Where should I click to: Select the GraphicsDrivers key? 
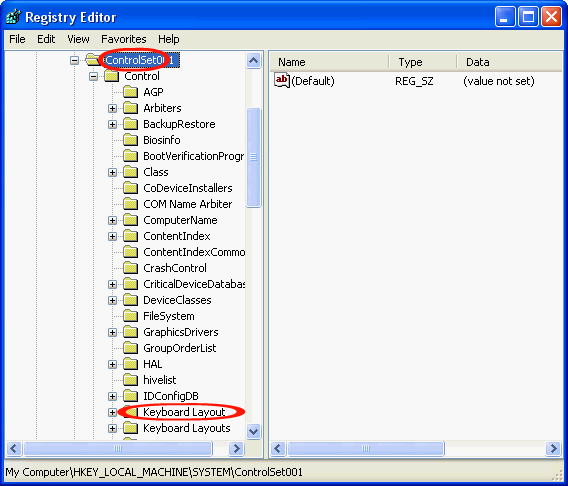tap(181, 332)
